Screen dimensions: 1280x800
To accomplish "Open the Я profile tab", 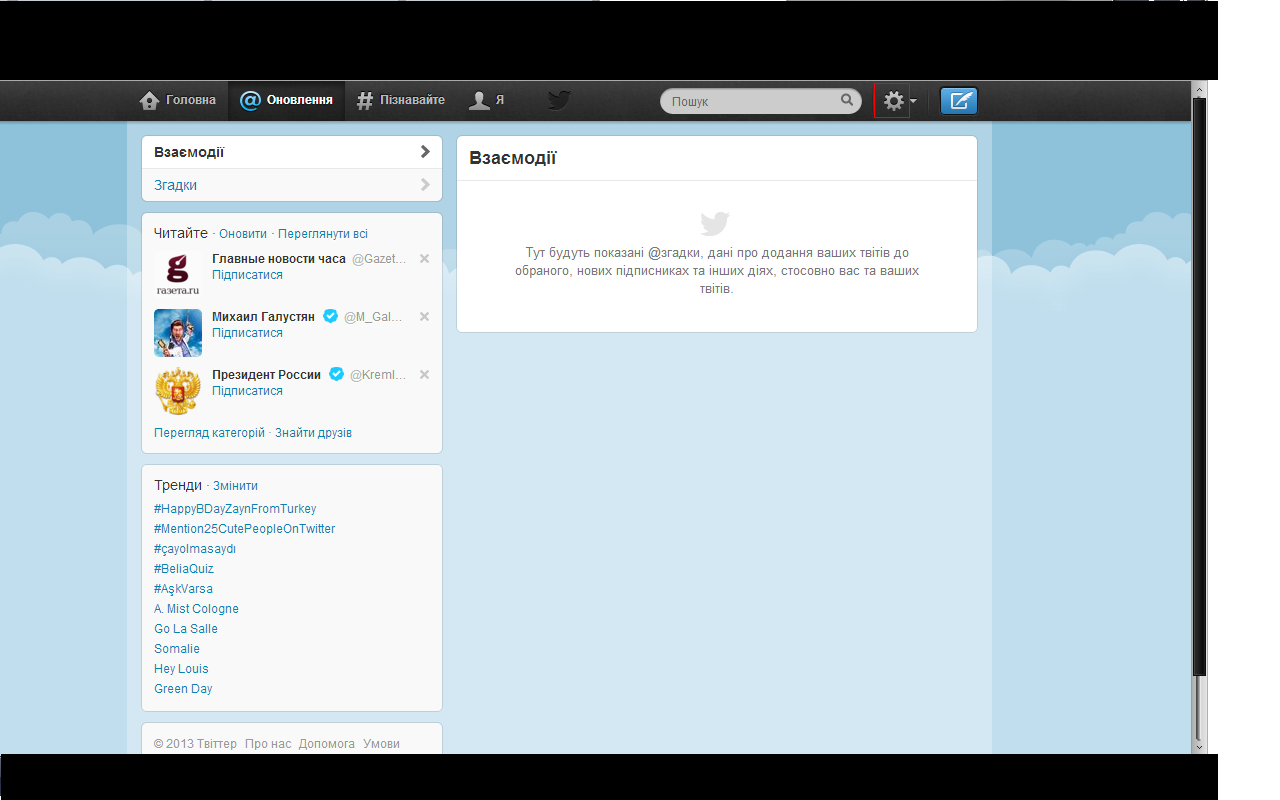I will point(487,100).
